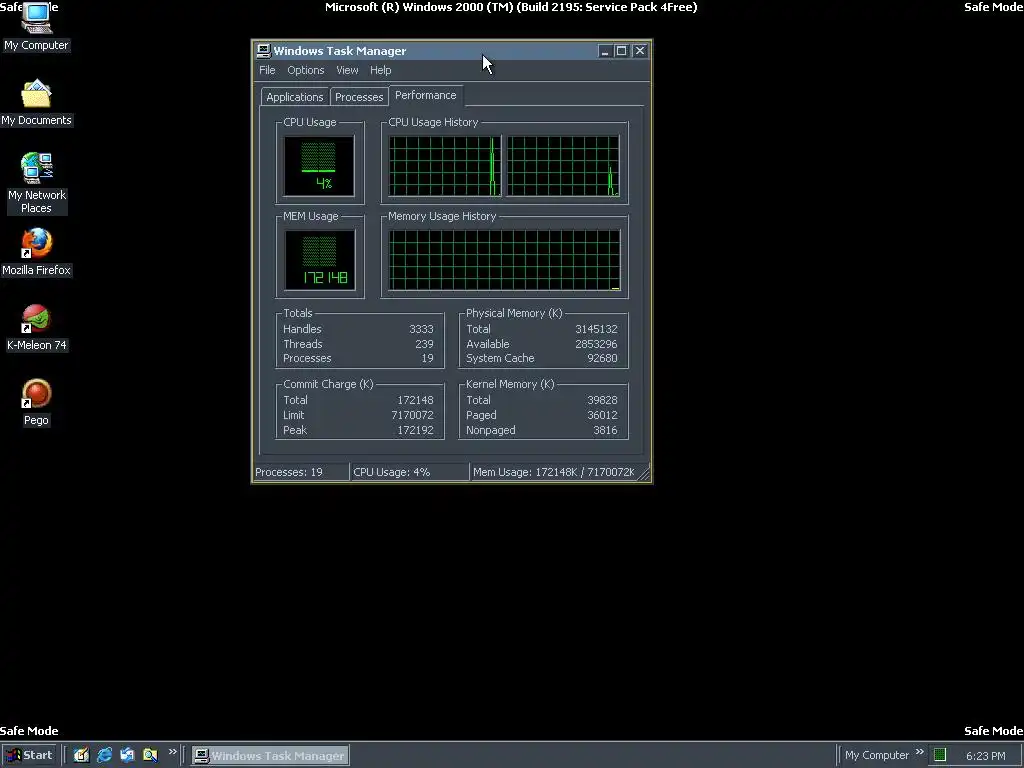Click My Computer taskbar toolbar label
The height and width of the screenshot is (768, 1024).
click(876, 755)
